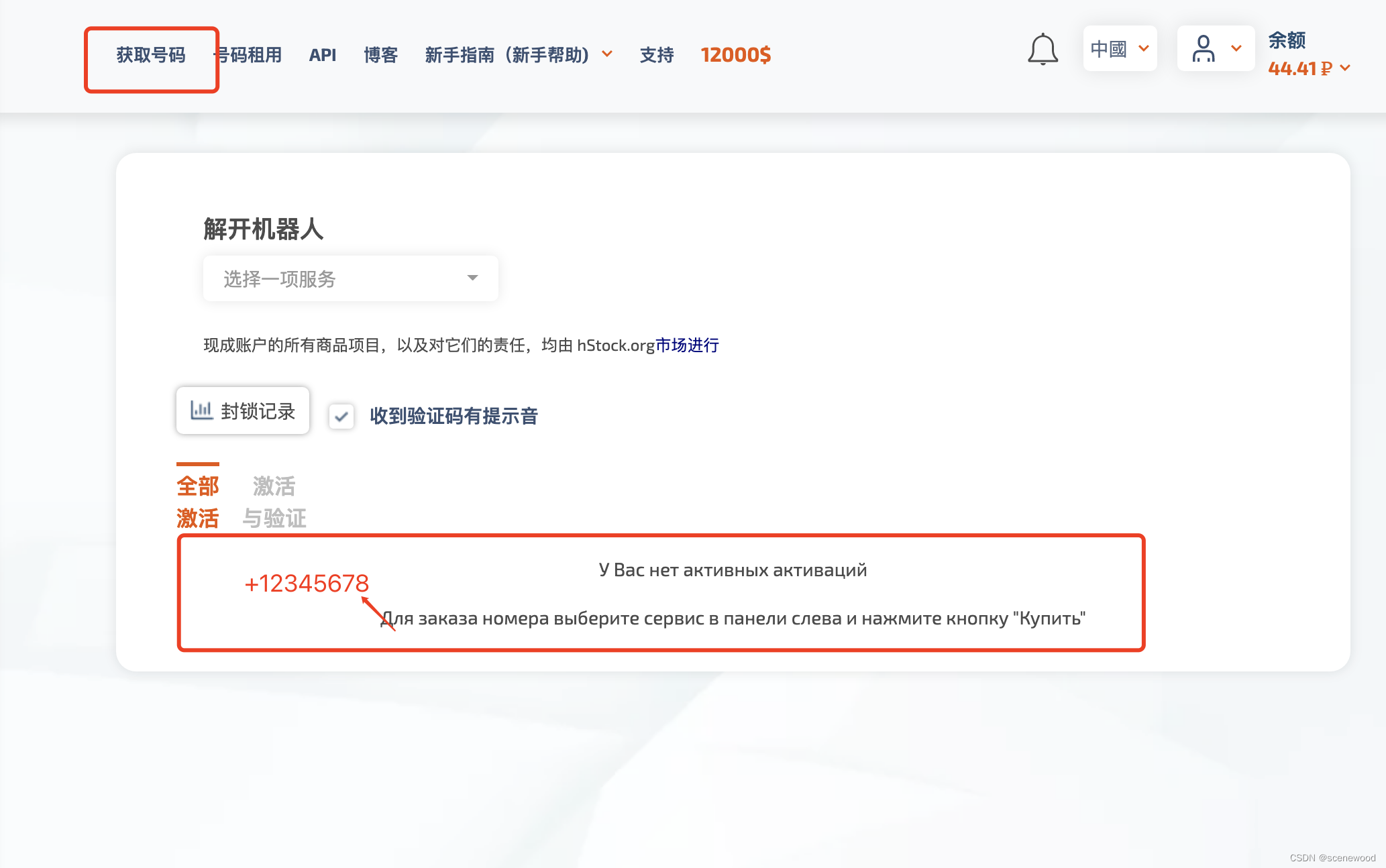This screenshot has height=868, width=1386.
Task: Open the 选择一项服务 service combo box
Action: tap(350, 278)
